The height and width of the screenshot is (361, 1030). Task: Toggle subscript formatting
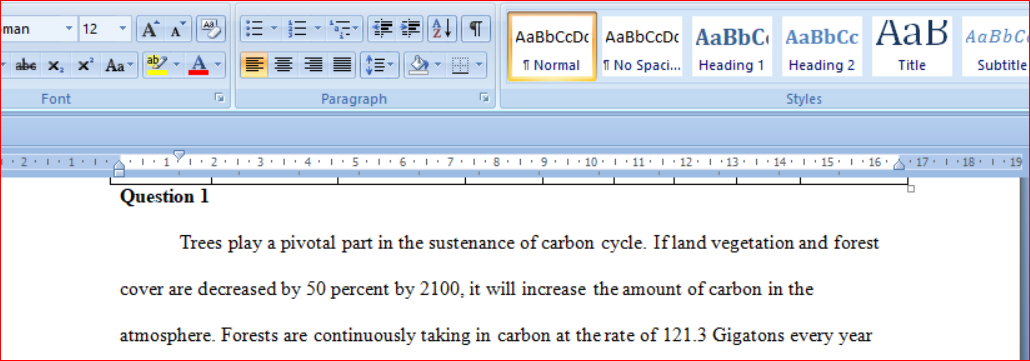56,66
